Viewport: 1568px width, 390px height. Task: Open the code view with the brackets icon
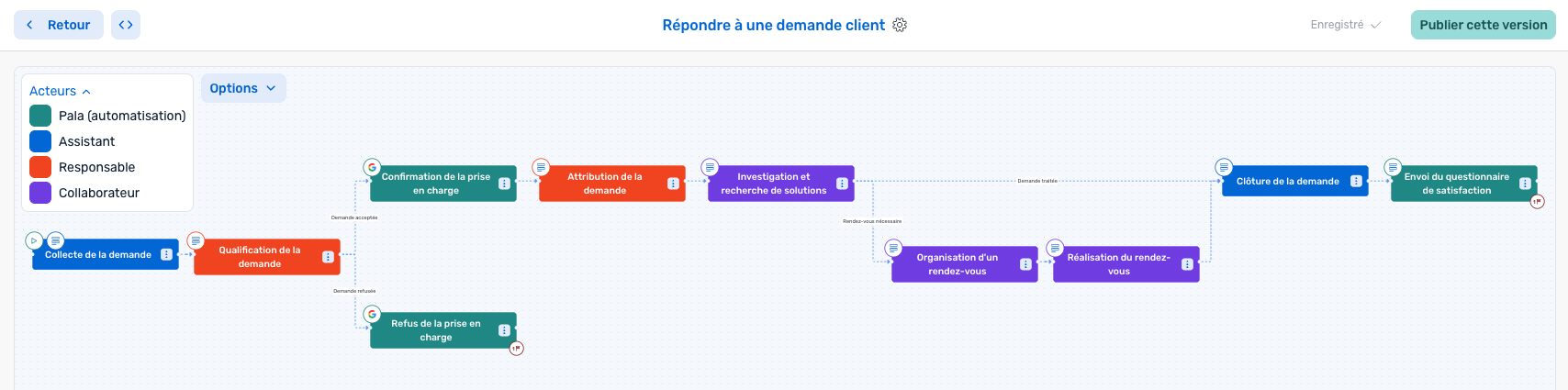pos(126,25)
